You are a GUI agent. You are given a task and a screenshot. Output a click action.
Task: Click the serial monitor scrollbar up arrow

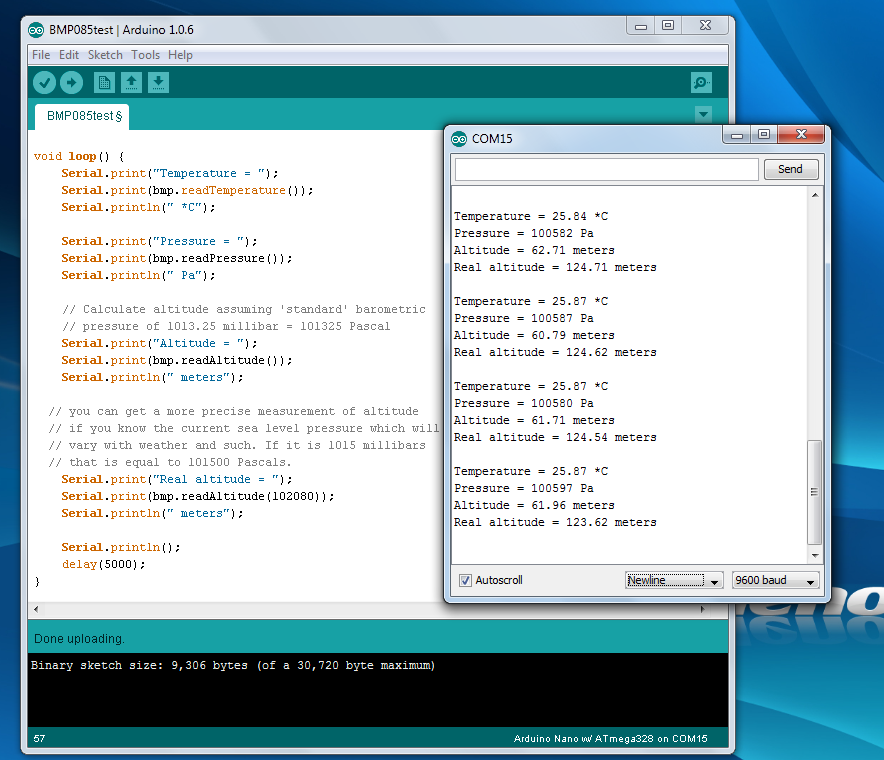pos(815,195)
